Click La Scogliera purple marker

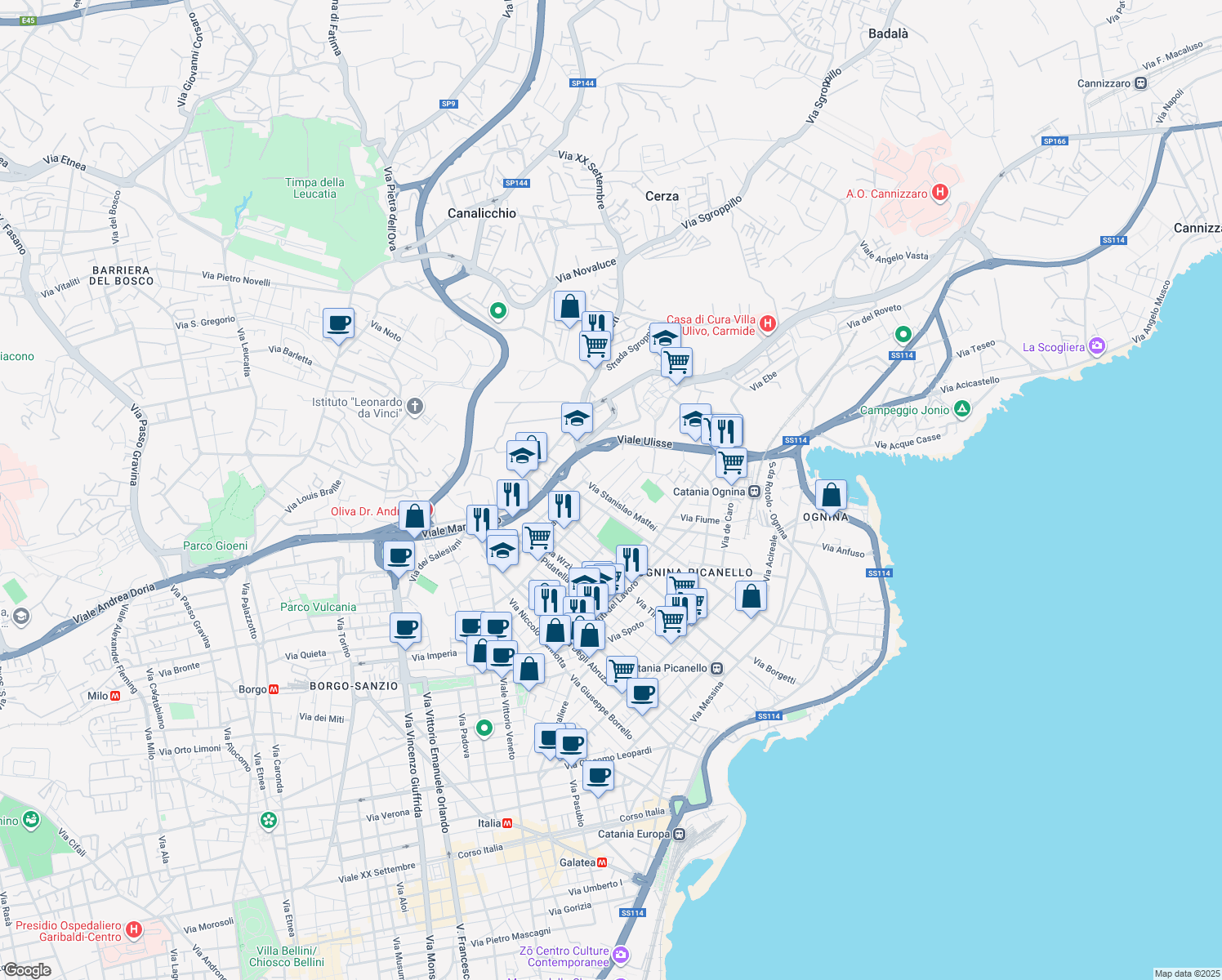click(1097, 346)
